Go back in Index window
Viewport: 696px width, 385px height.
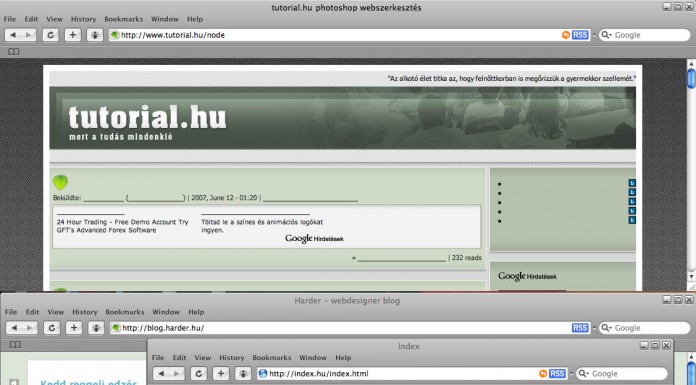[x=161, y=374]
